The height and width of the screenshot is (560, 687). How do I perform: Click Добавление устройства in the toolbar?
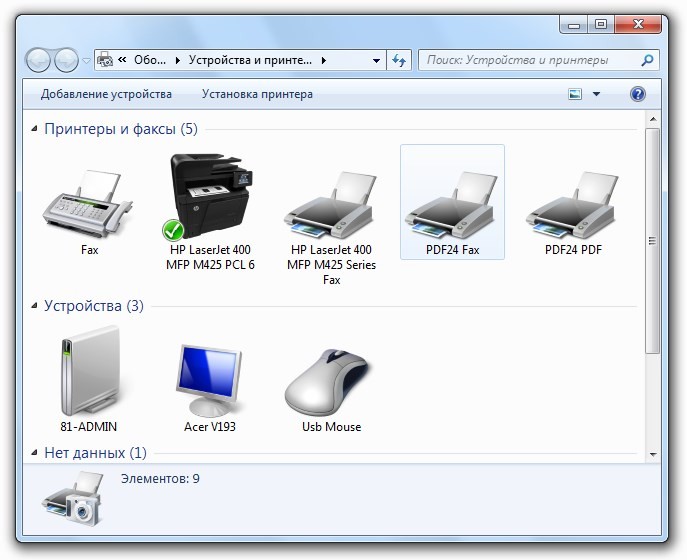click(106, 94)
